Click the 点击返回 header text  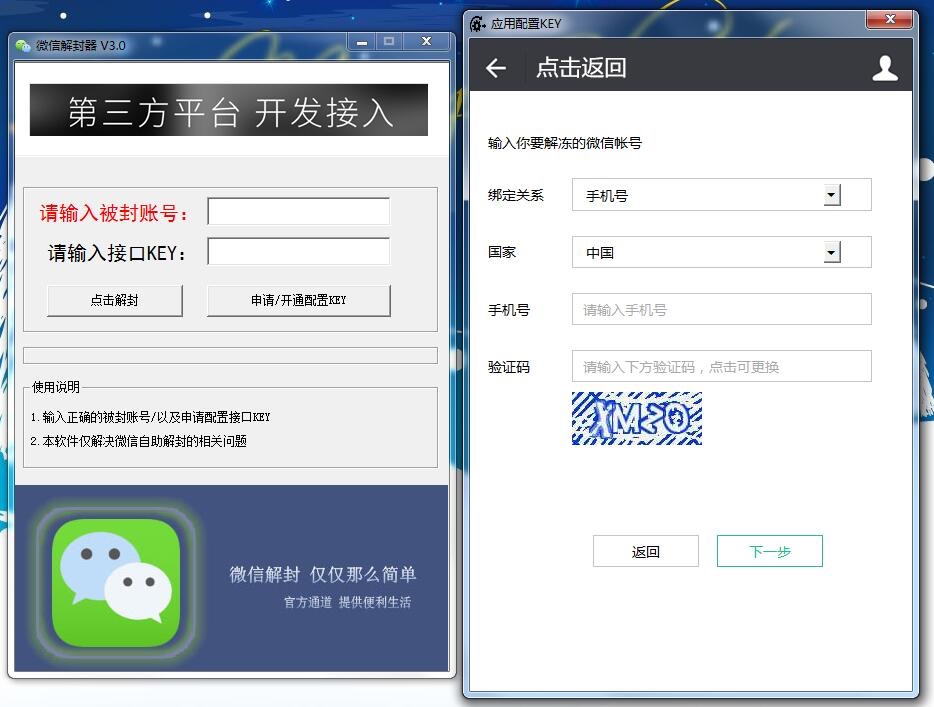[581, 67]
